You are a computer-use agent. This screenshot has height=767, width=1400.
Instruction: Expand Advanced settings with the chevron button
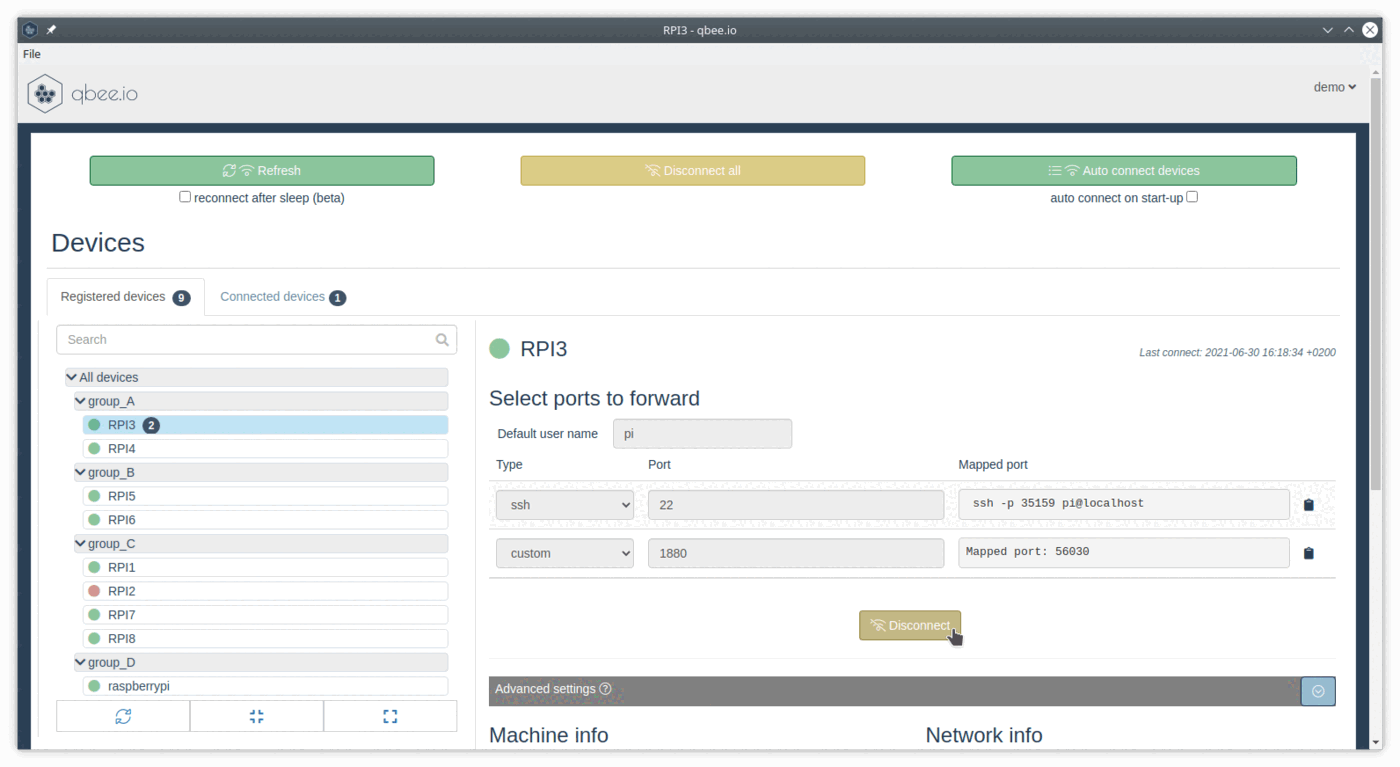pos(1318,691)
